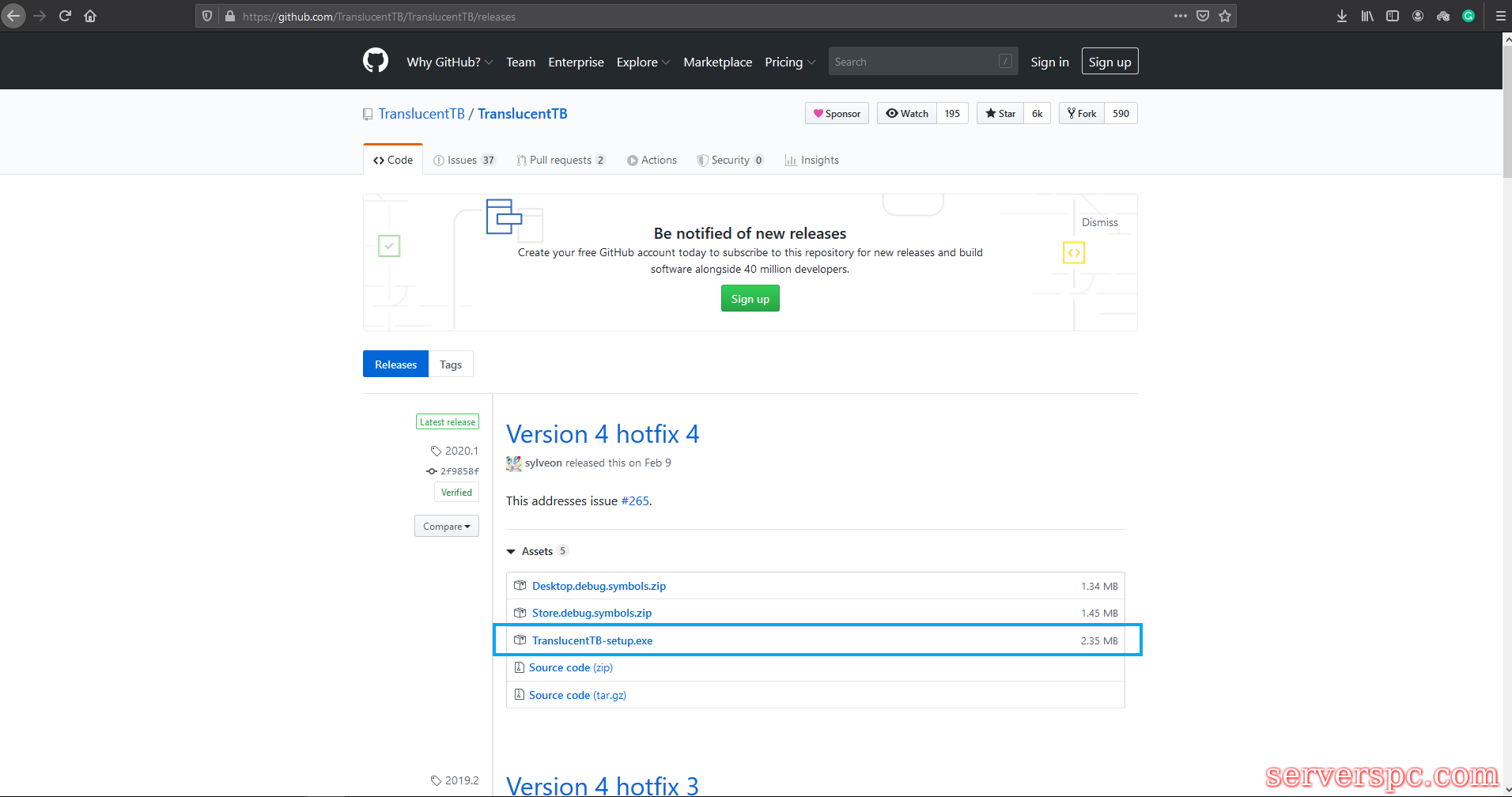Open the Firefox home page icon
Image resolution: width=1512 pixels, height=797 pixels.
90,16
